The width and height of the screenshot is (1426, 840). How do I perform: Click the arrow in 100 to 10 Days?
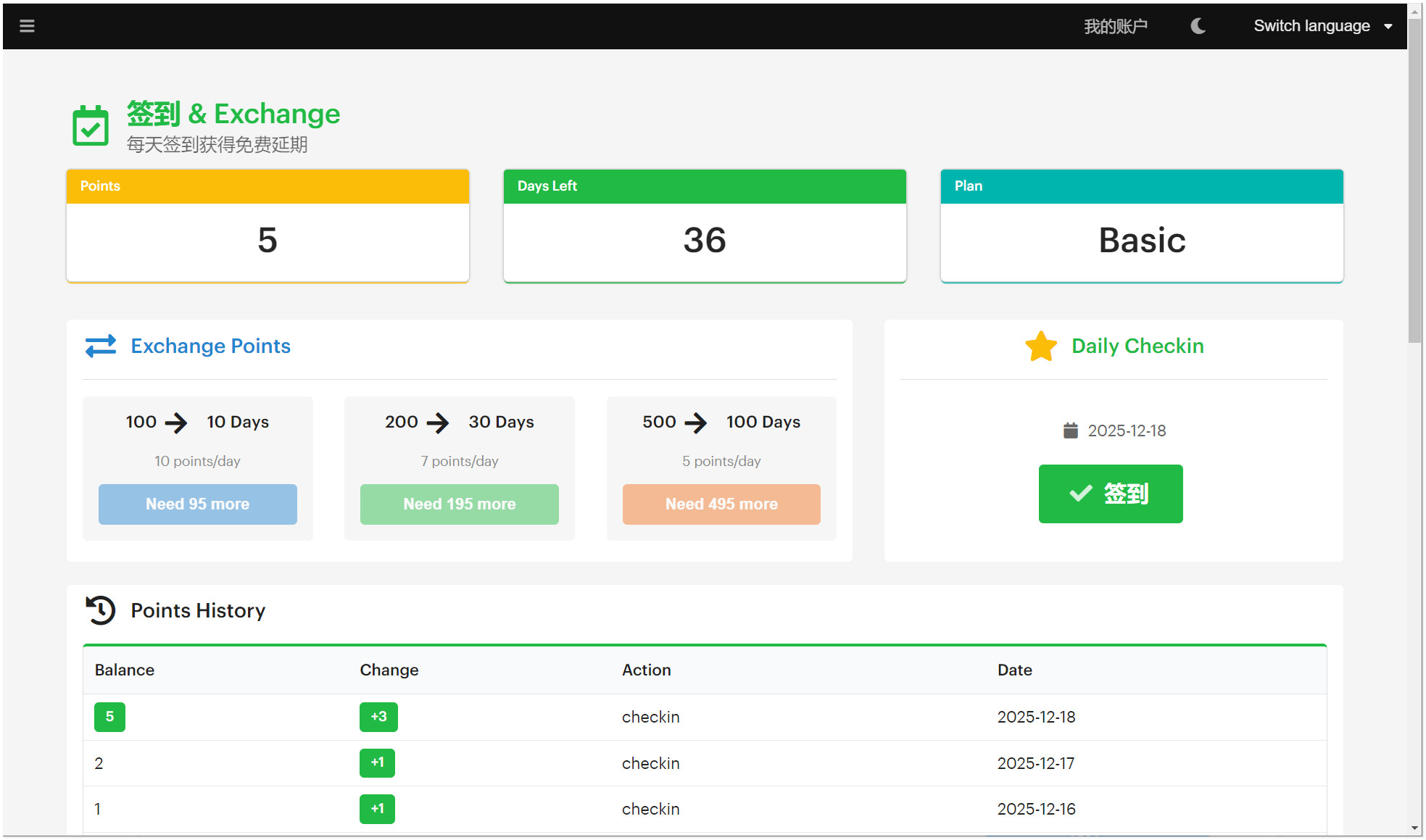[176, 423]
